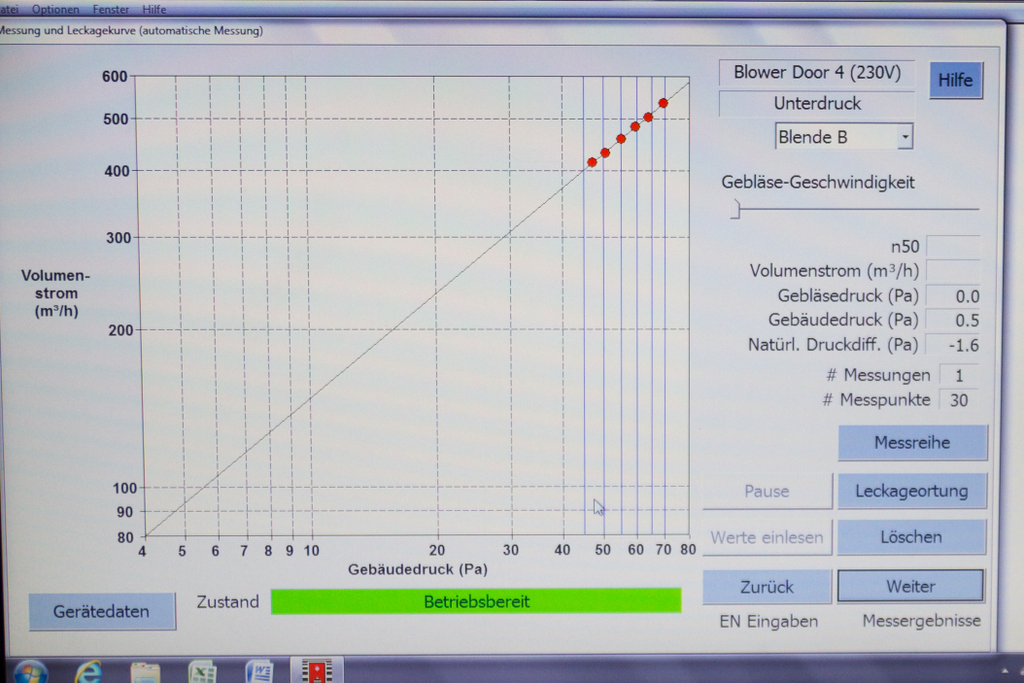The image size is (1024, 683).
Task: Open the partially visible Datei menu
Action: [9, 10]
